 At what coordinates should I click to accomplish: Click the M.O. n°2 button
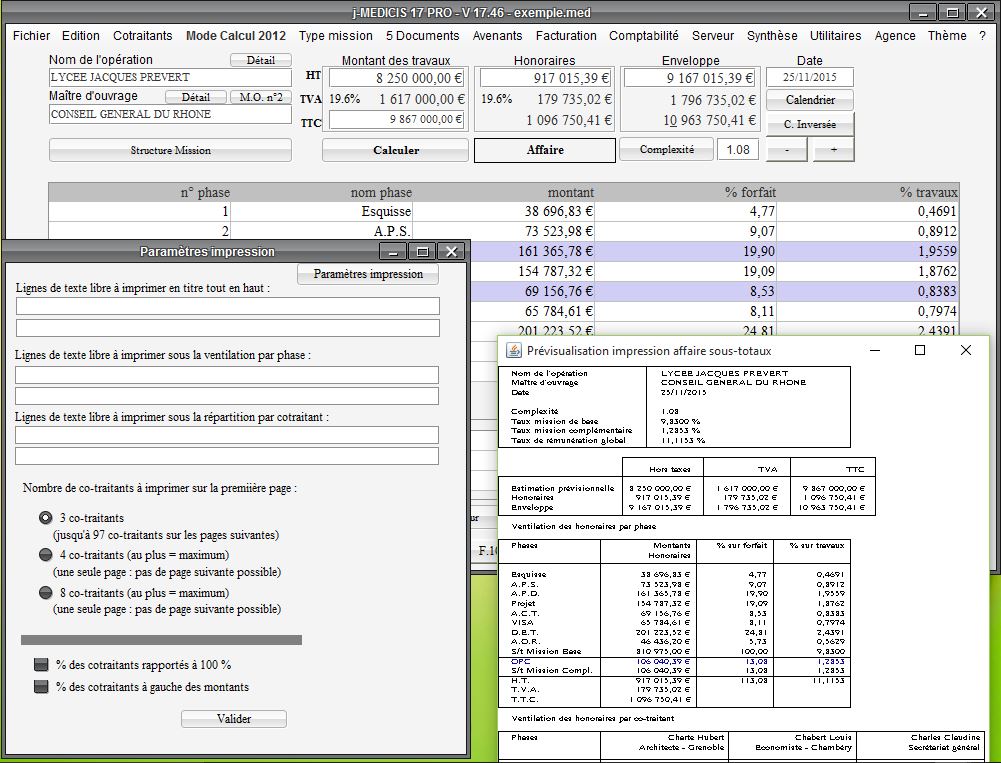point(260,97)
